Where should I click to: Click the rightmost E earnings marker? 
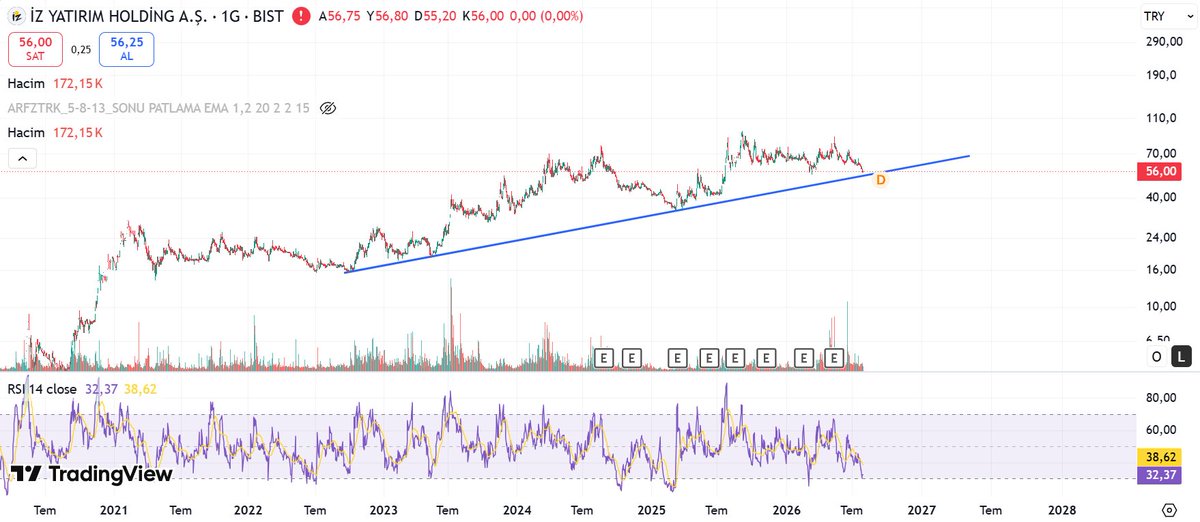tap(835, 357)
